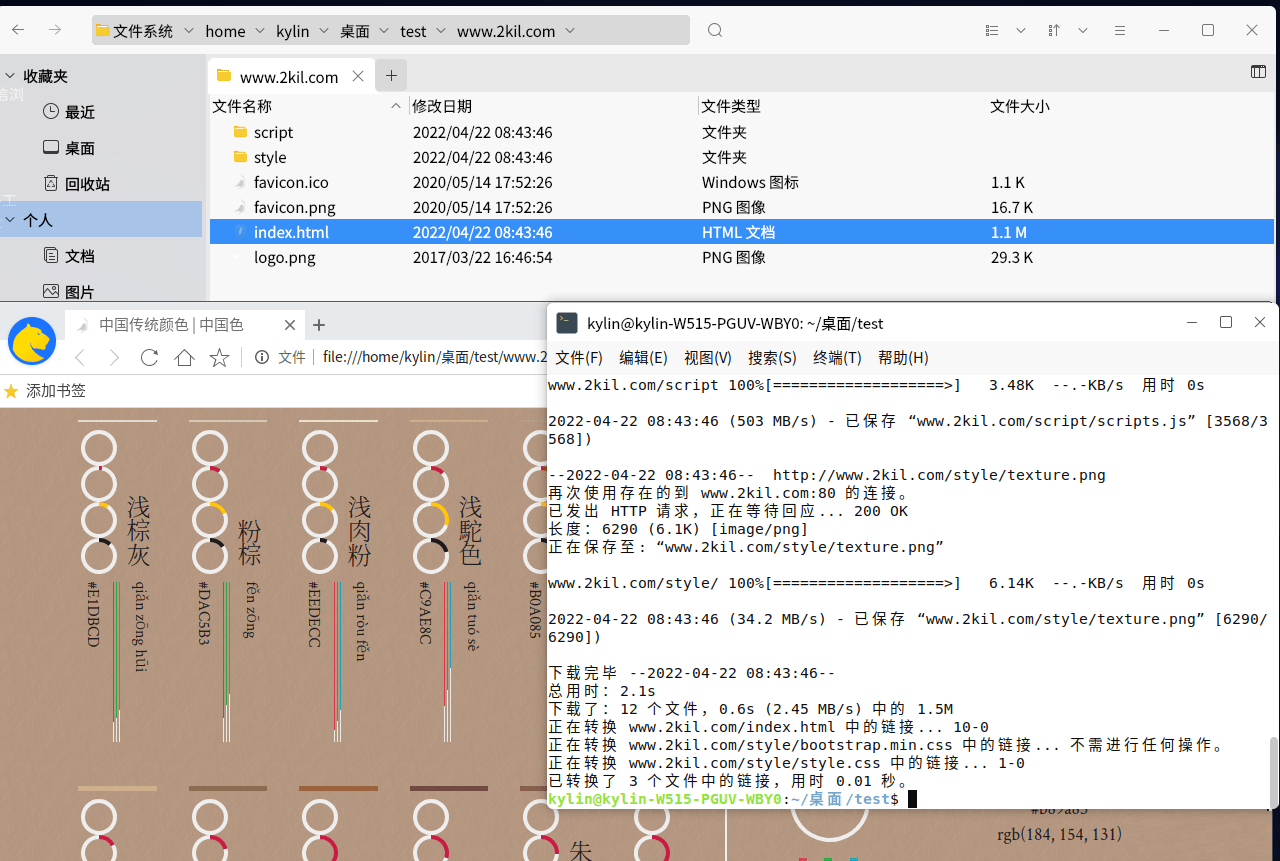Select the favicon.ico file
The image size is (1280, 861).
click(290, 182)
